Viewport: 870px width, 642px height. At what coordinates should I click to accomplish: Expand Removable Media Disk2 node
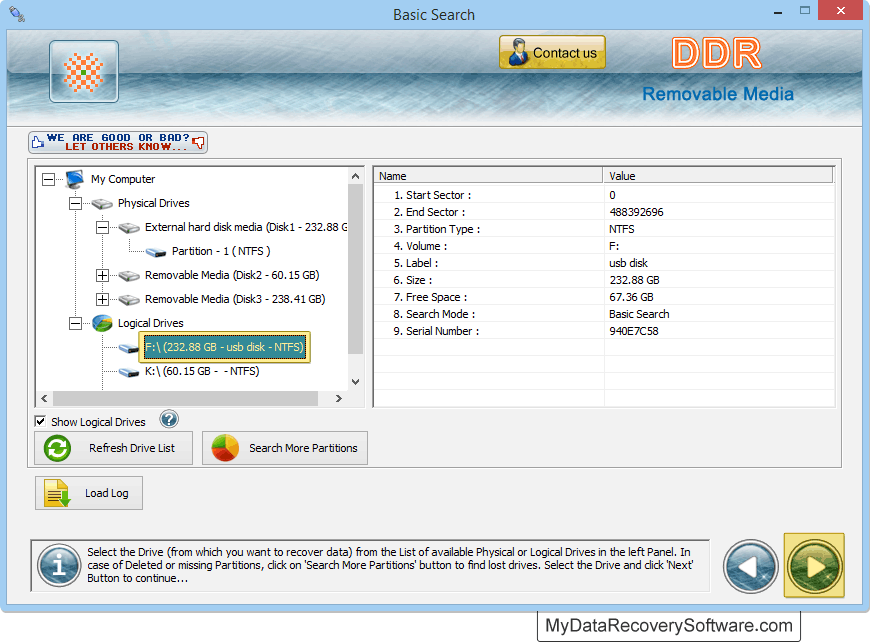pos(102,274)
